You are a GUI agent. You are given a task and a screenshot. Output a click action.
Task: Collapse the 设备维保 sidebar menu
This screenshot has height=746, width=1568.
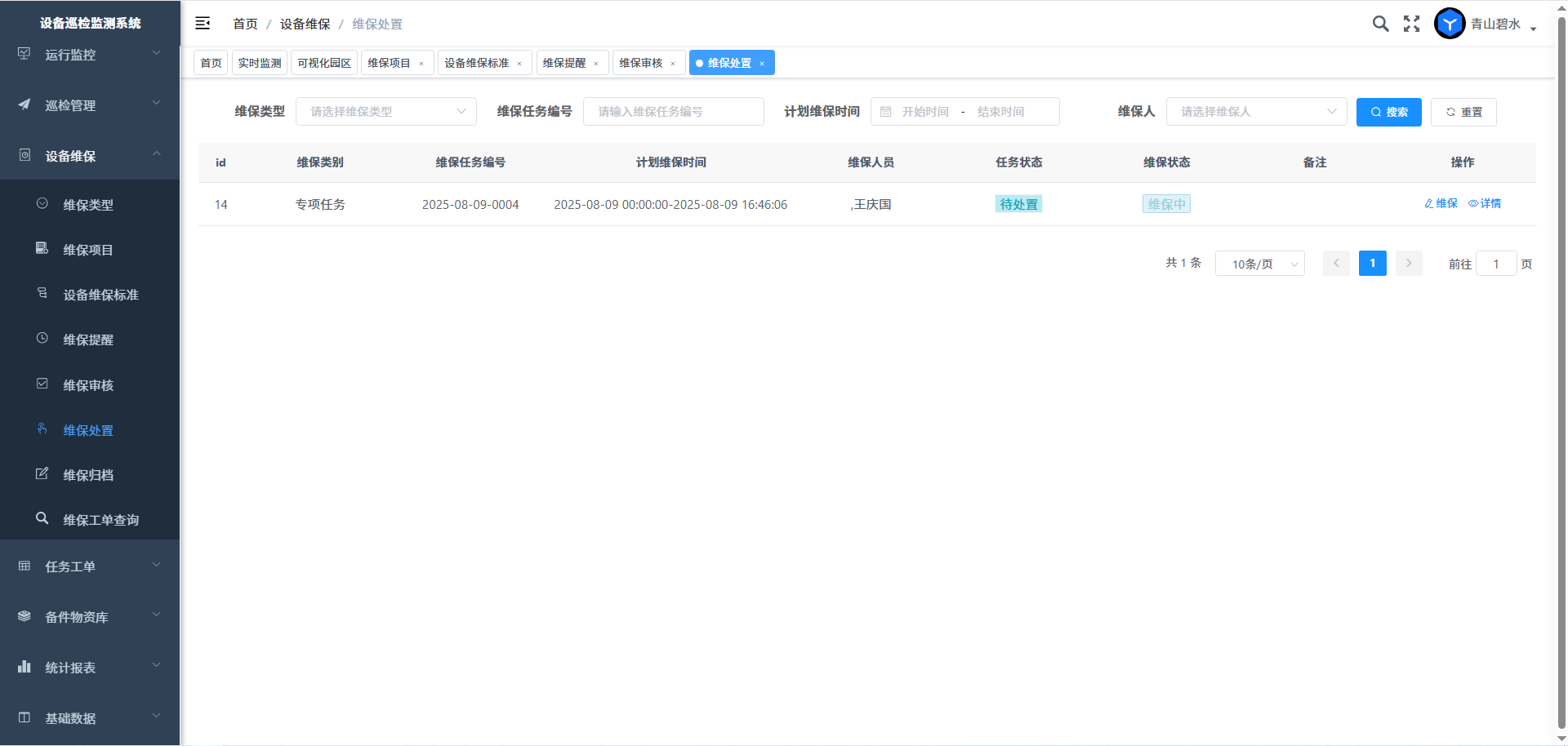click(x=90, y=156)
